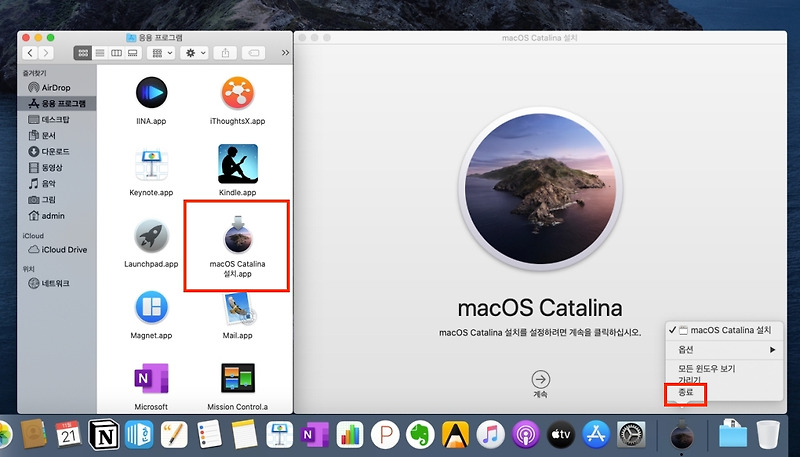This screenshot has height=457, width=800.
Task: Open Apple TV from the Dock
Action: click(x=561, y=435)
